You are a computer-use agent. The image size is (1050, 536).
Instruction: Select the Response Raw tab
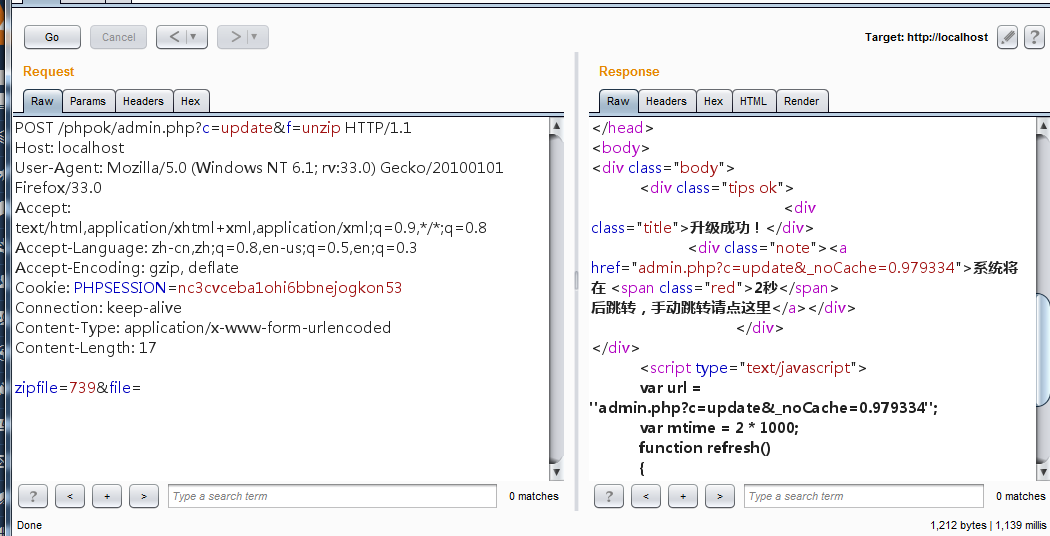[x=618, y=101]
